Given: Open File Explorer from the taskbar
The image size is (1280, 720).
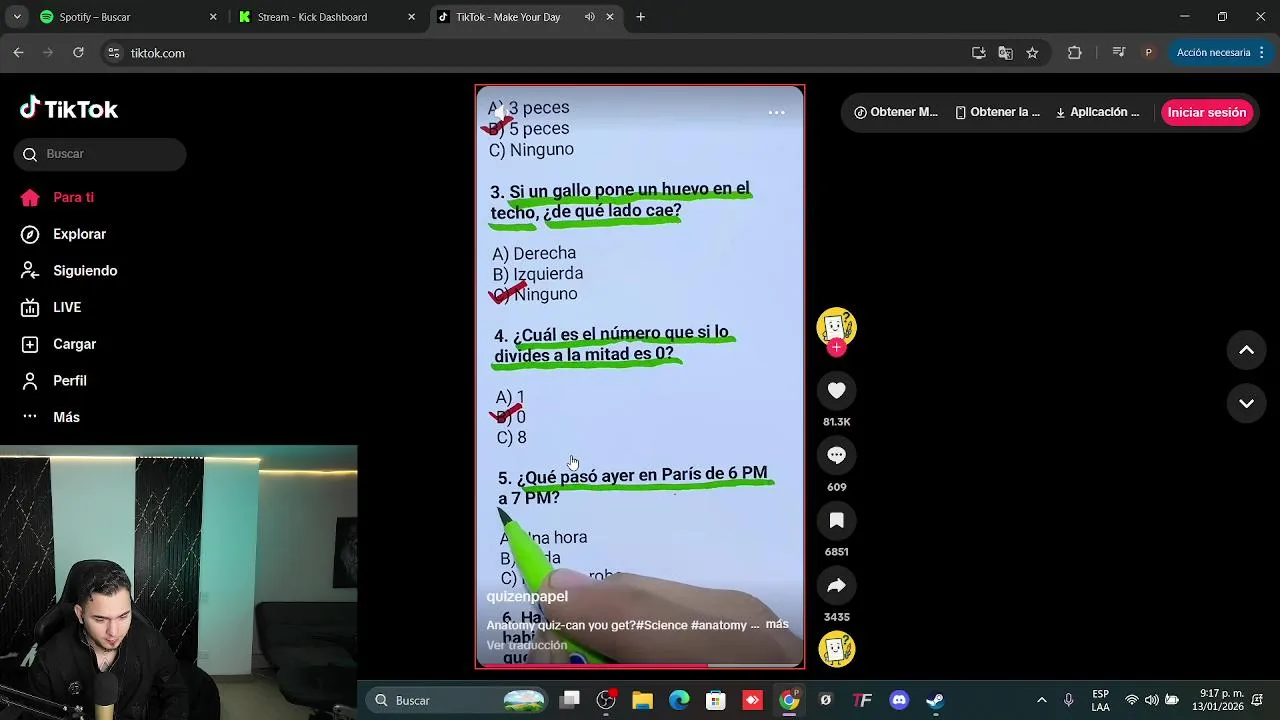Looking at the screenshot, I should (x=642, y=700).
